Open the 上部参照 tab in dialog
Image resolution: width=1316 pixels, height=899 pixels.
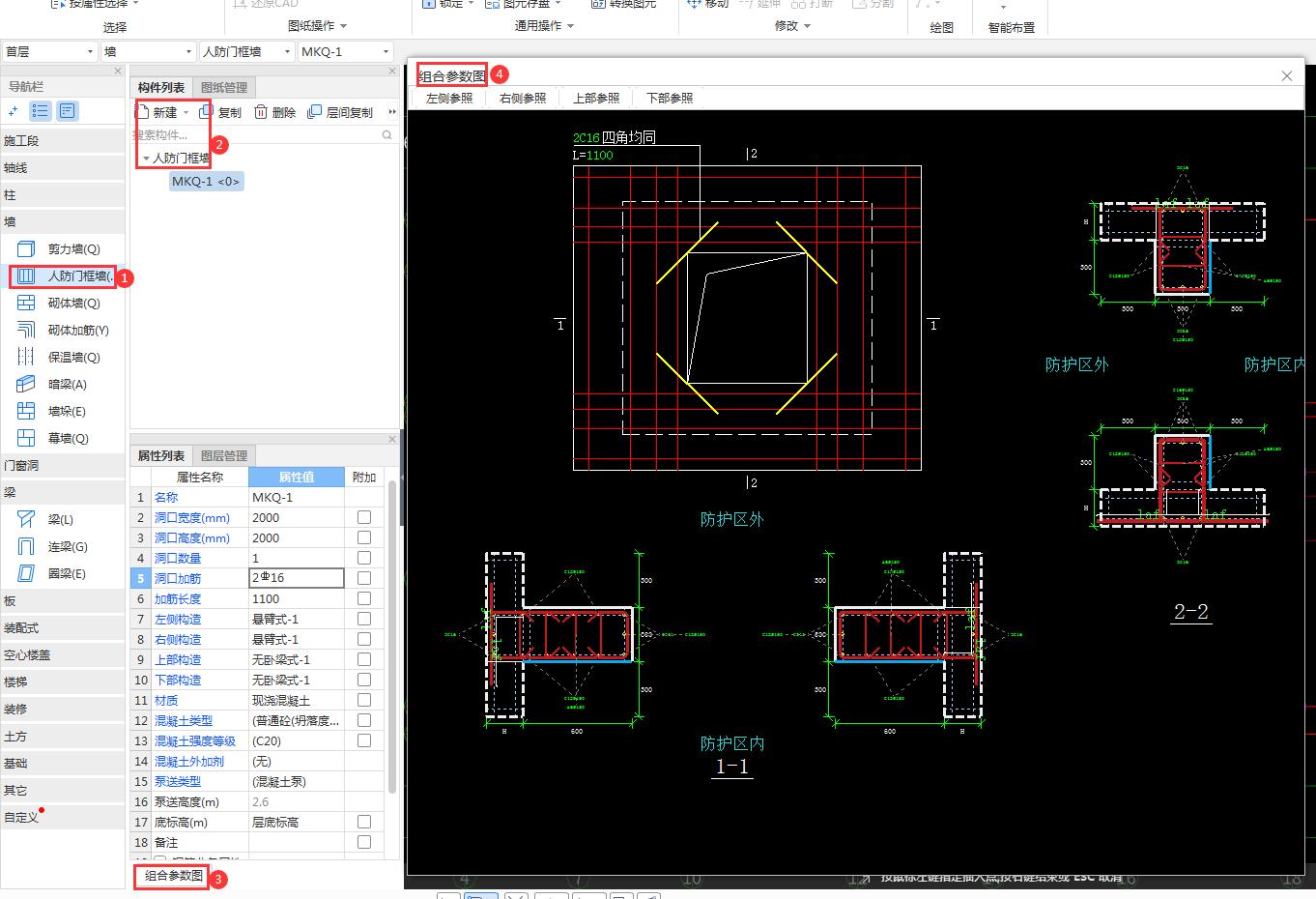tap(596, 98)
